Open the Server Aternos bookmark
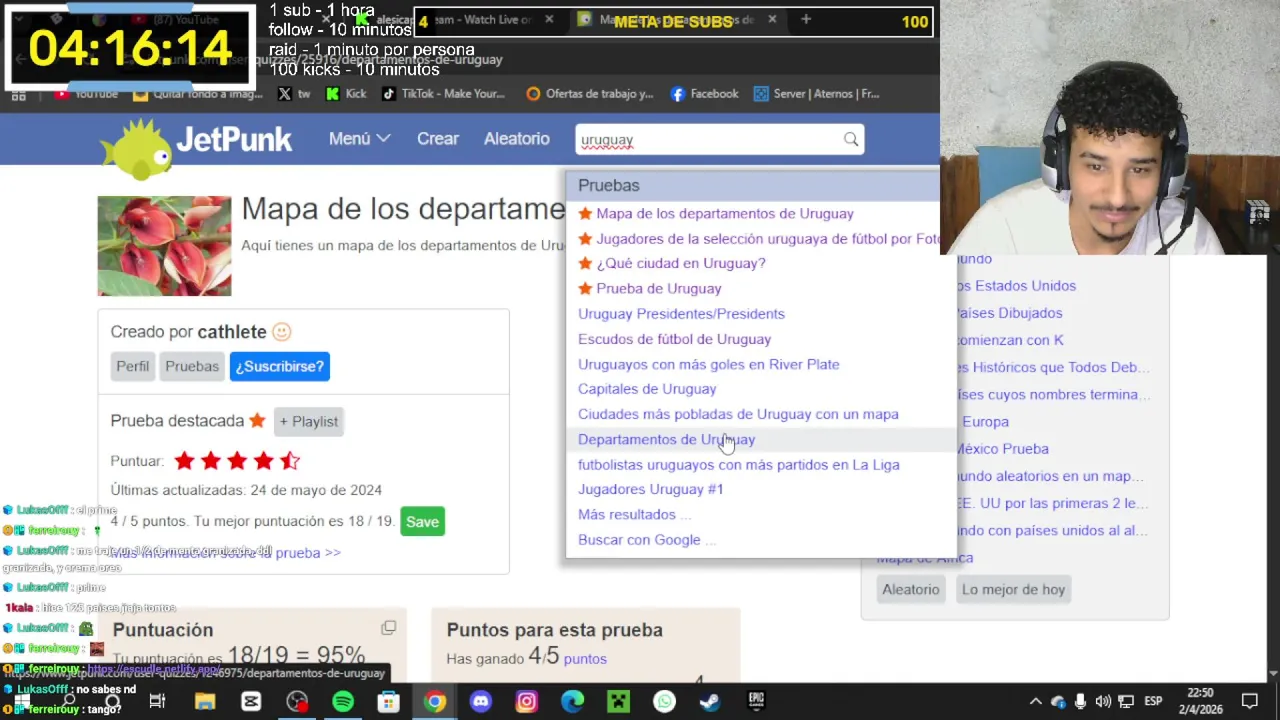 point(817,94)
